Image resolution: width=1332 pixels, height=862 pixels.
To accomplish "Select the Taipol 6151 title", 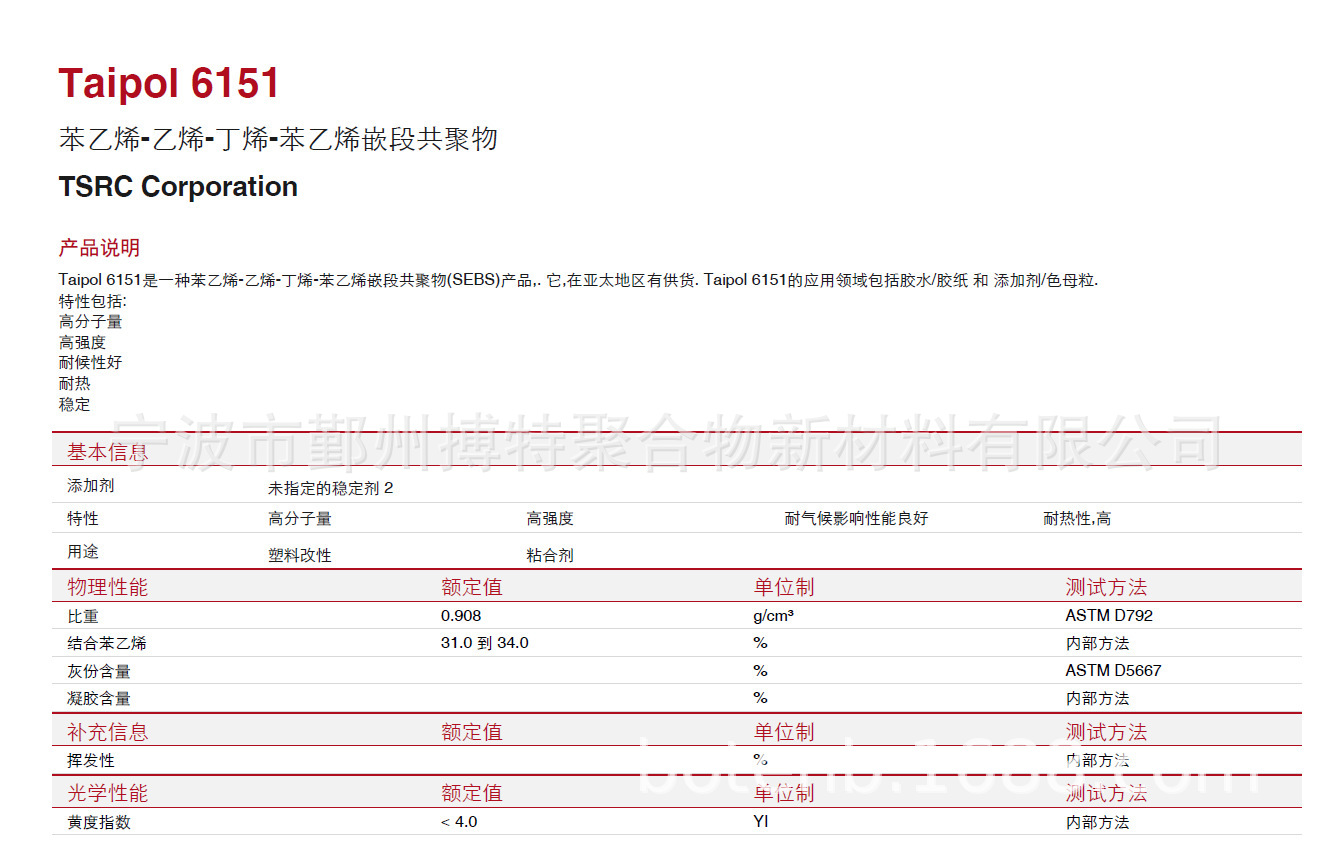I will (x=167, y=82).
